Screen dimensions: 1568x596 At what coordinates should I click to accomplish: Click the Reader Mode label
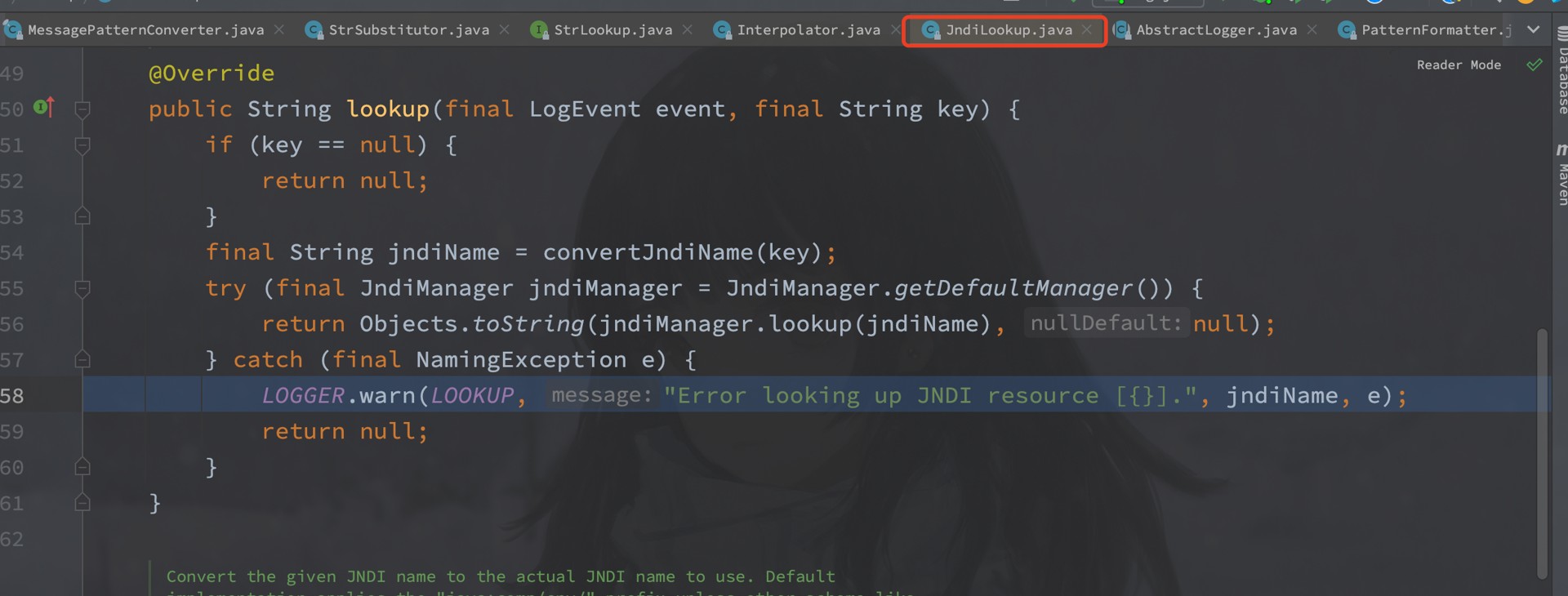pos(1459,65)
